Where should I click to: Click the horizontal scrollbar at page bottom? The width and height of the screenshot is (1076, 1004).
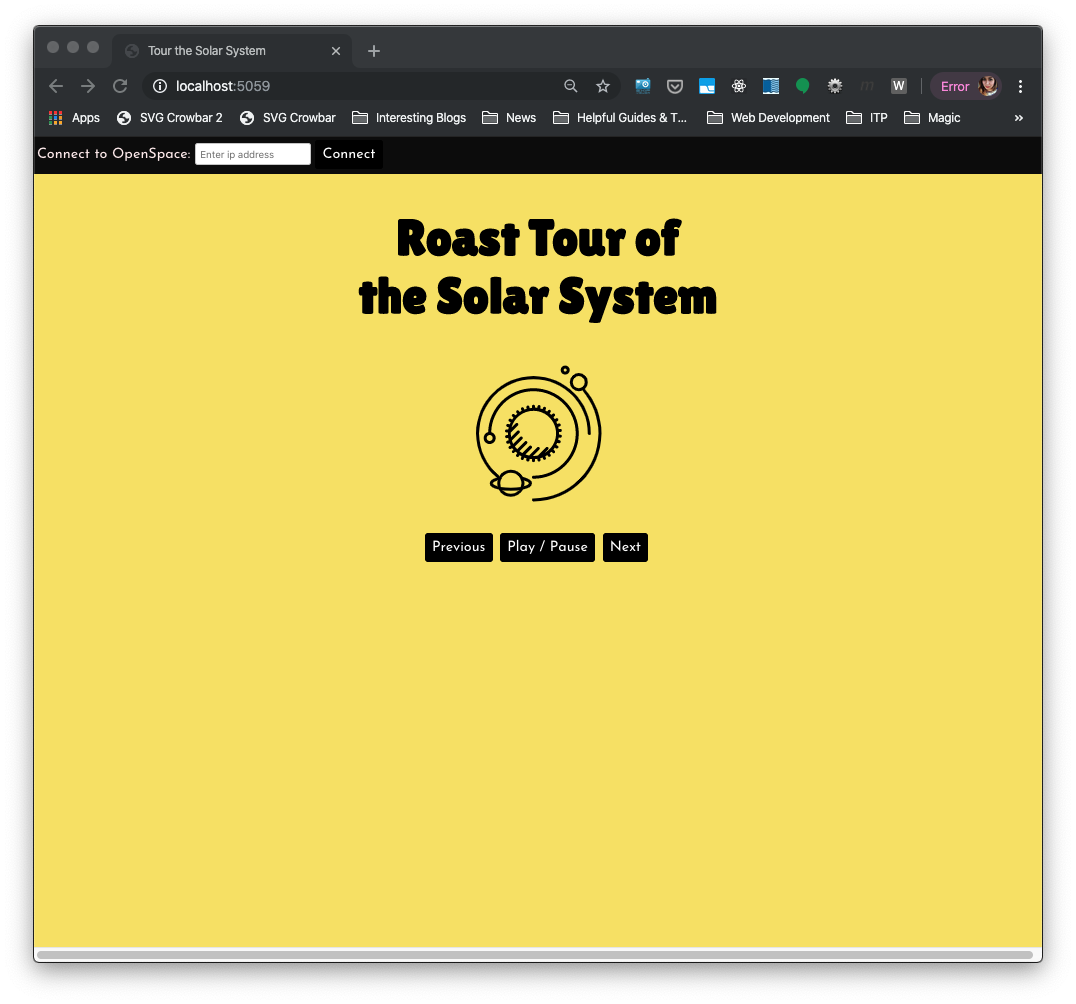pos(535,955)
